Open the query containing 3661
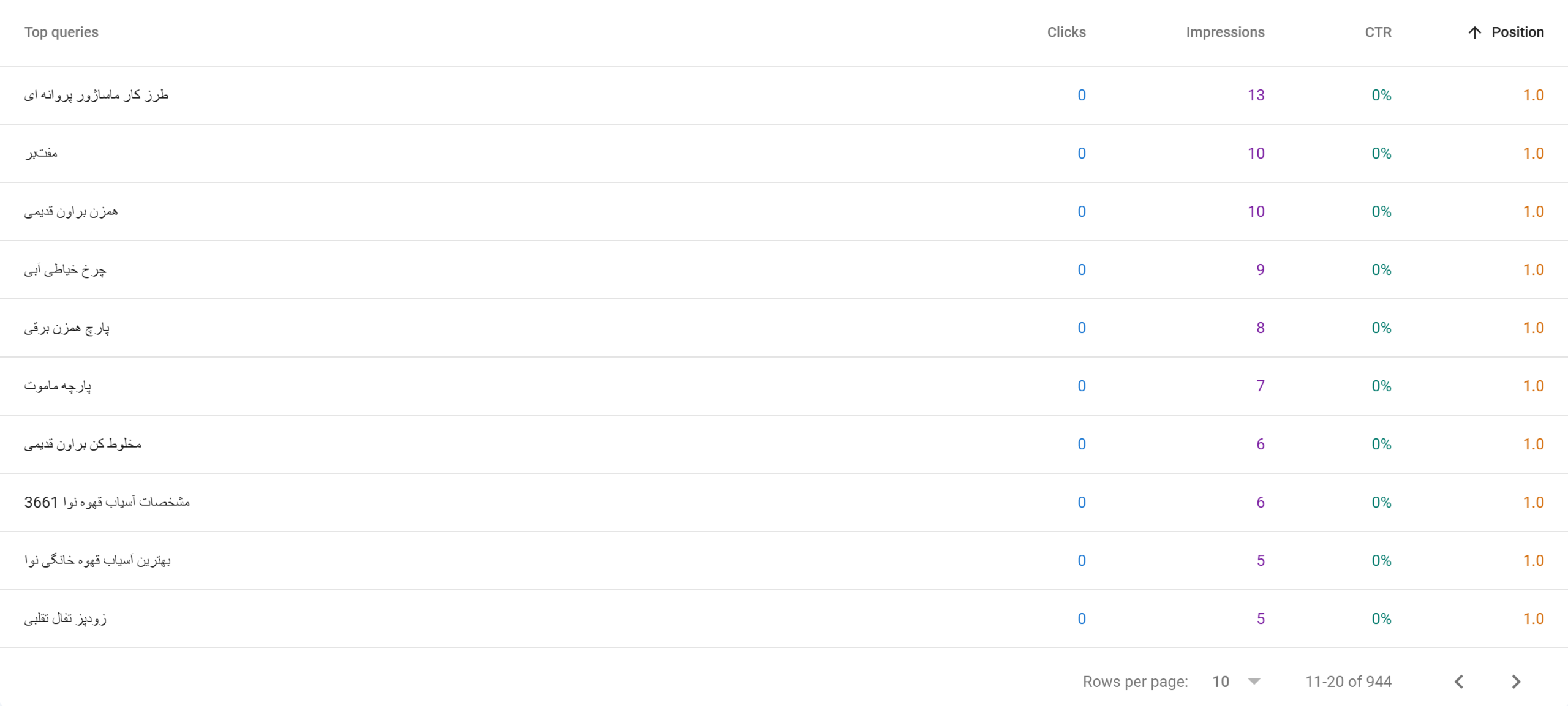Screen dimensions: 1568x706 107,502
